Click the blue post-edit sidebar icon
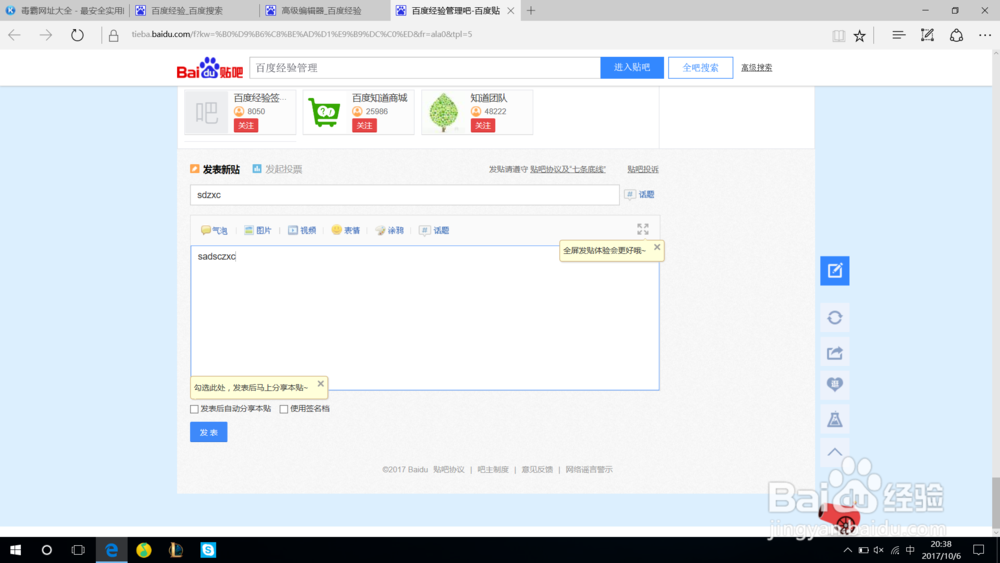 point(835,271)
